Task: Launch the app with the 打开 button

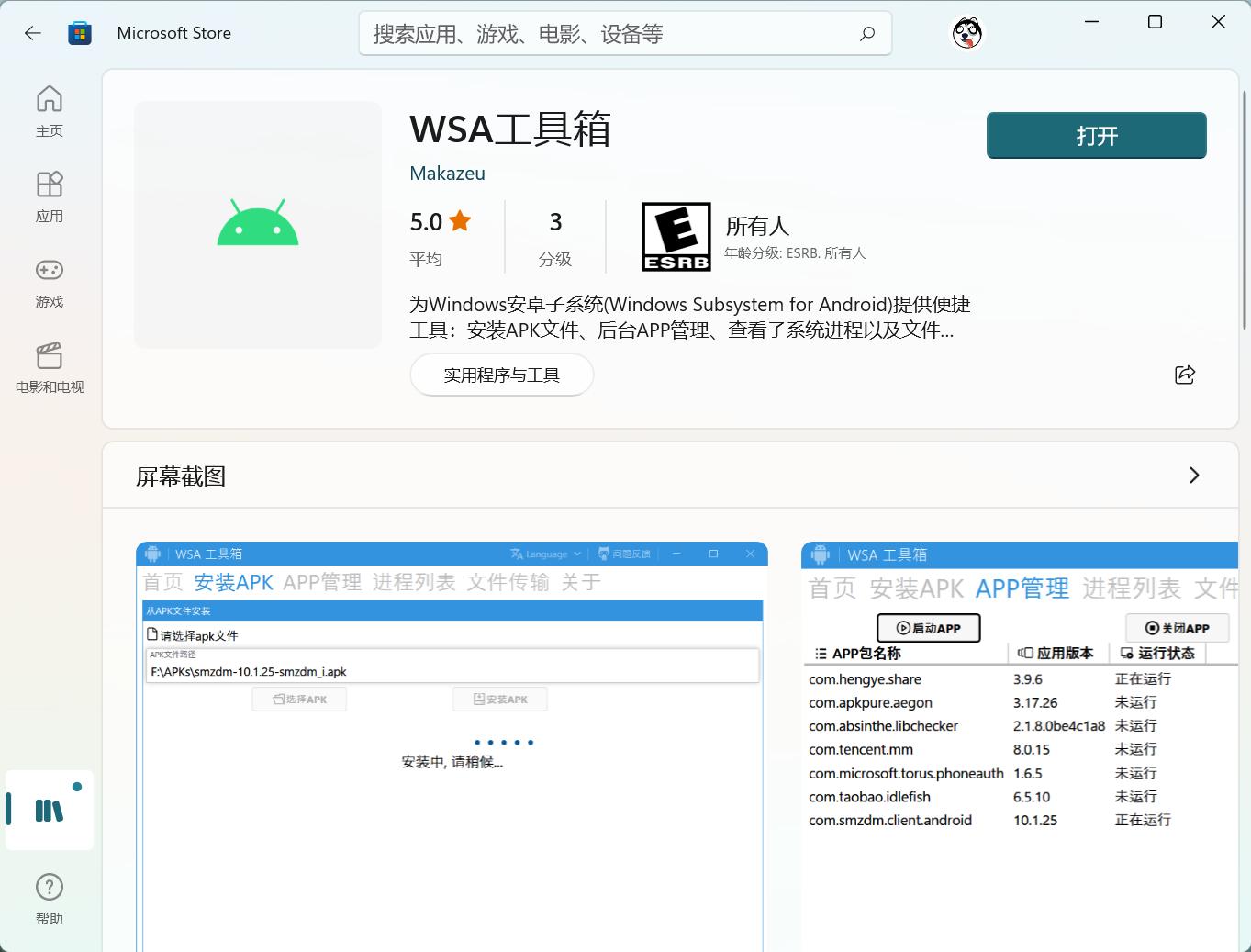Action: click(x=1096, y=135)
